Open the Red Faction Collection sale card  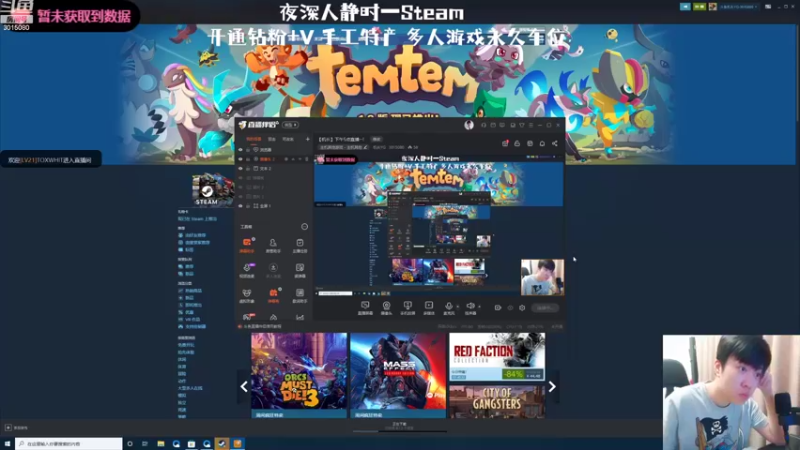pos(497,357)
